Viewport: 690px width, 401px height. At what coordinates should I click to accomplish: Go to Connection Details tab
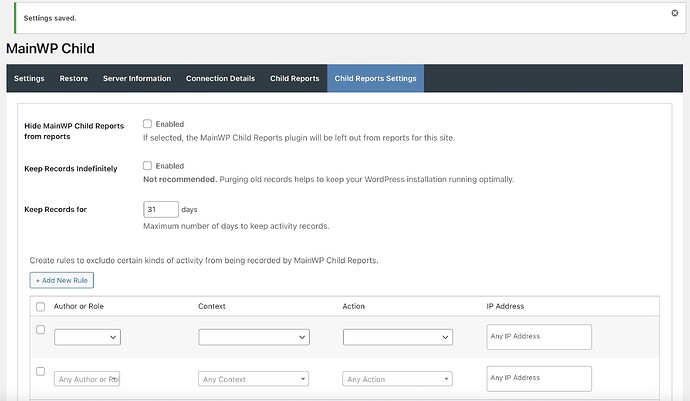[x=220, y=78]
